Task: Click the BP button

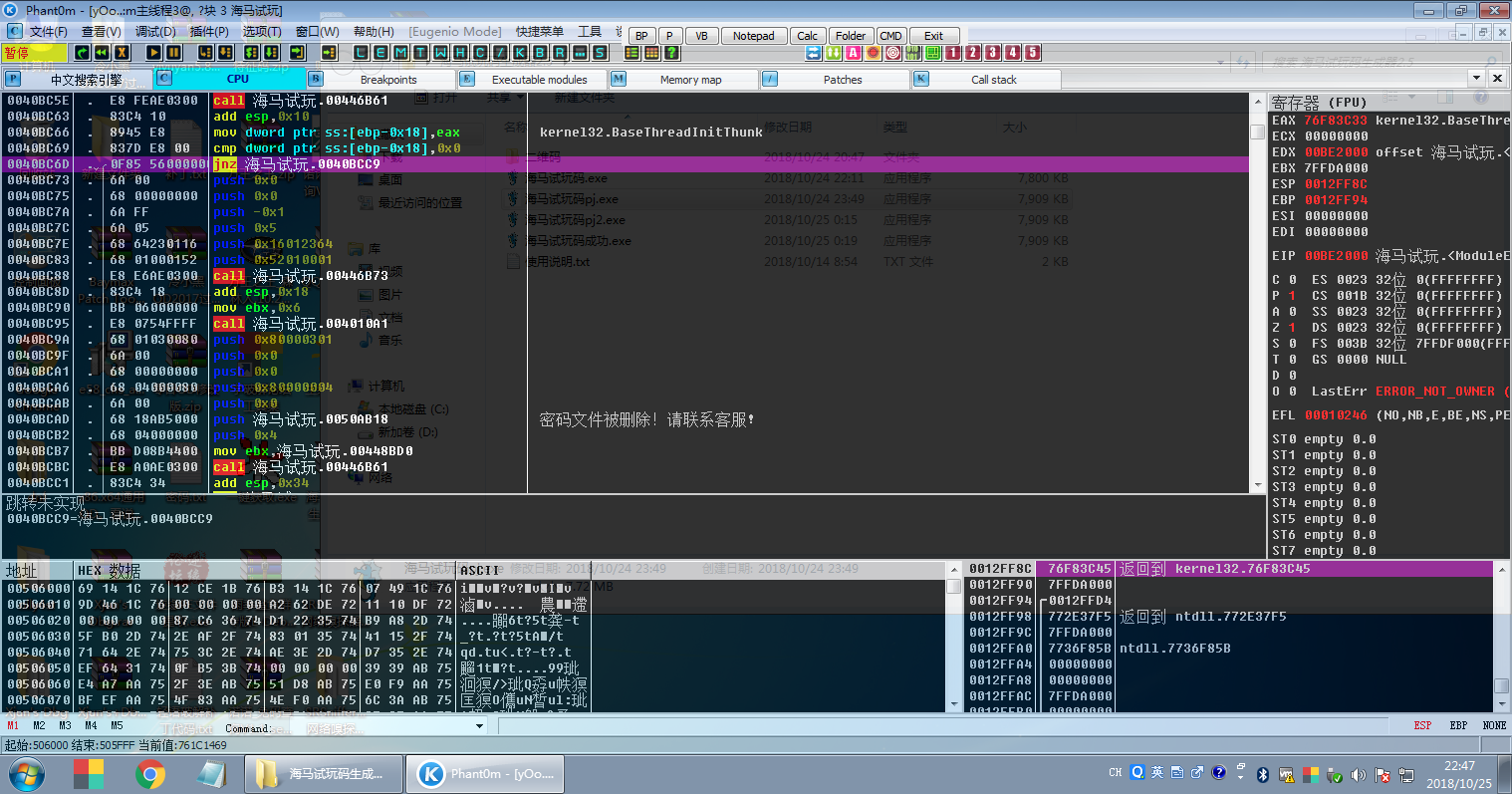Action: click(641, 36)
